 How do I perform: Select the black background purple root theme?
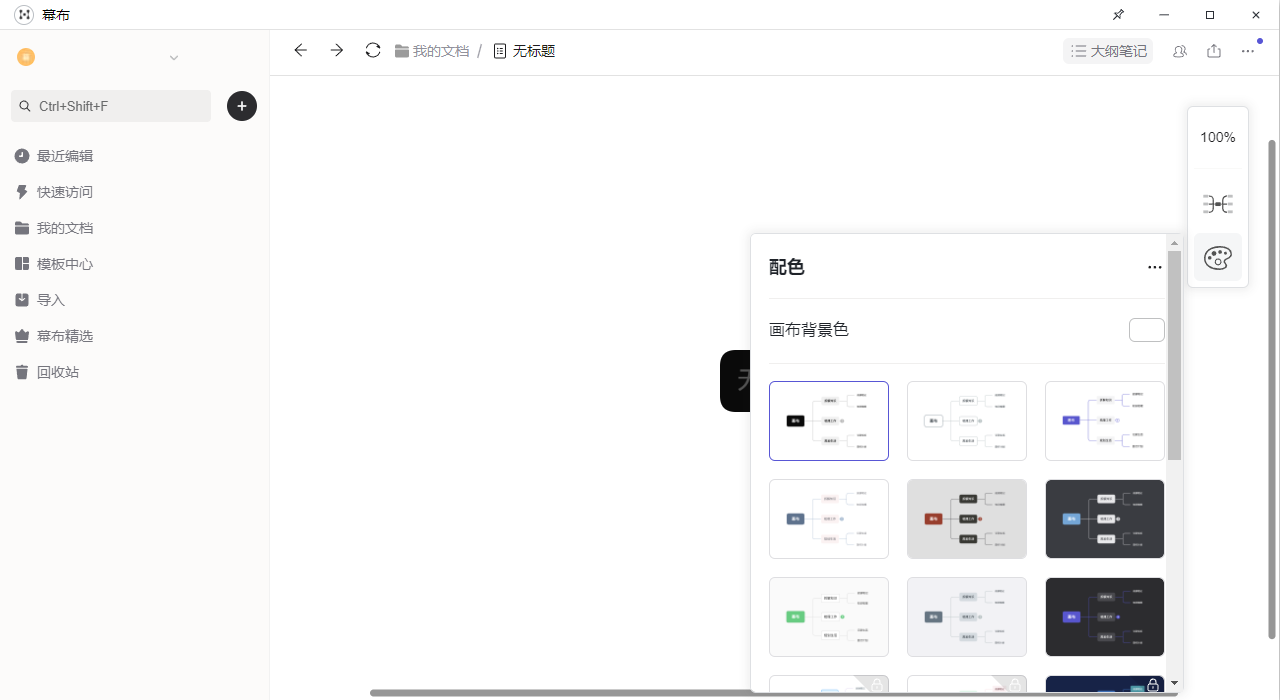pyautogui.click(x=1105, y=617)
